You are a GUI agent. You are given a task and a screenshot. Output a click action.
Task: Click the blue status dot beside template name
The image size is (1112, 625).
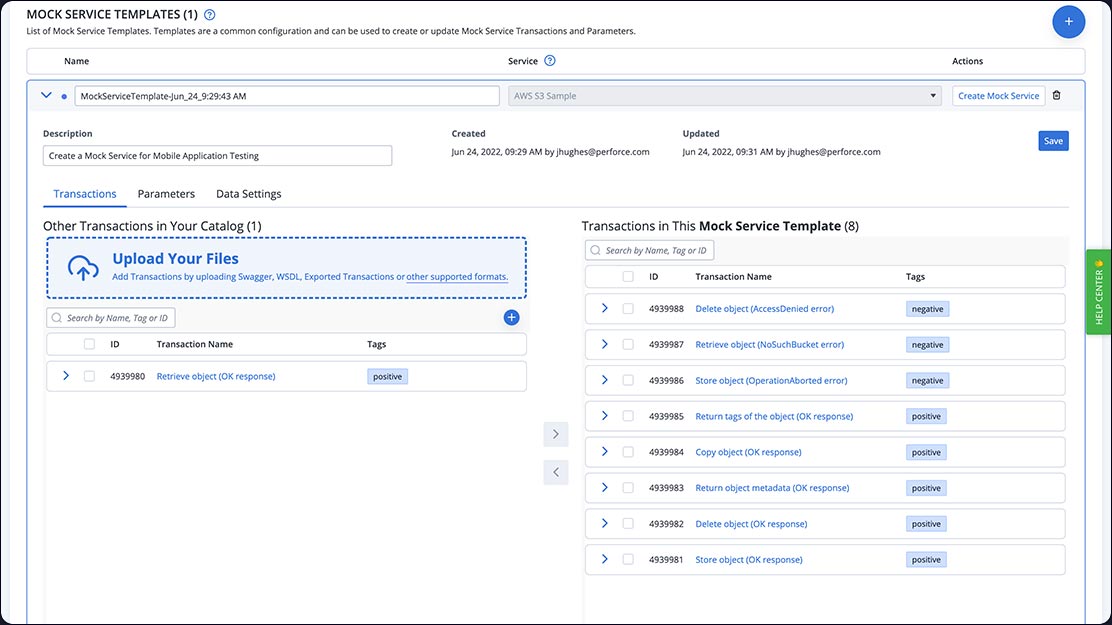coord(65,96)
